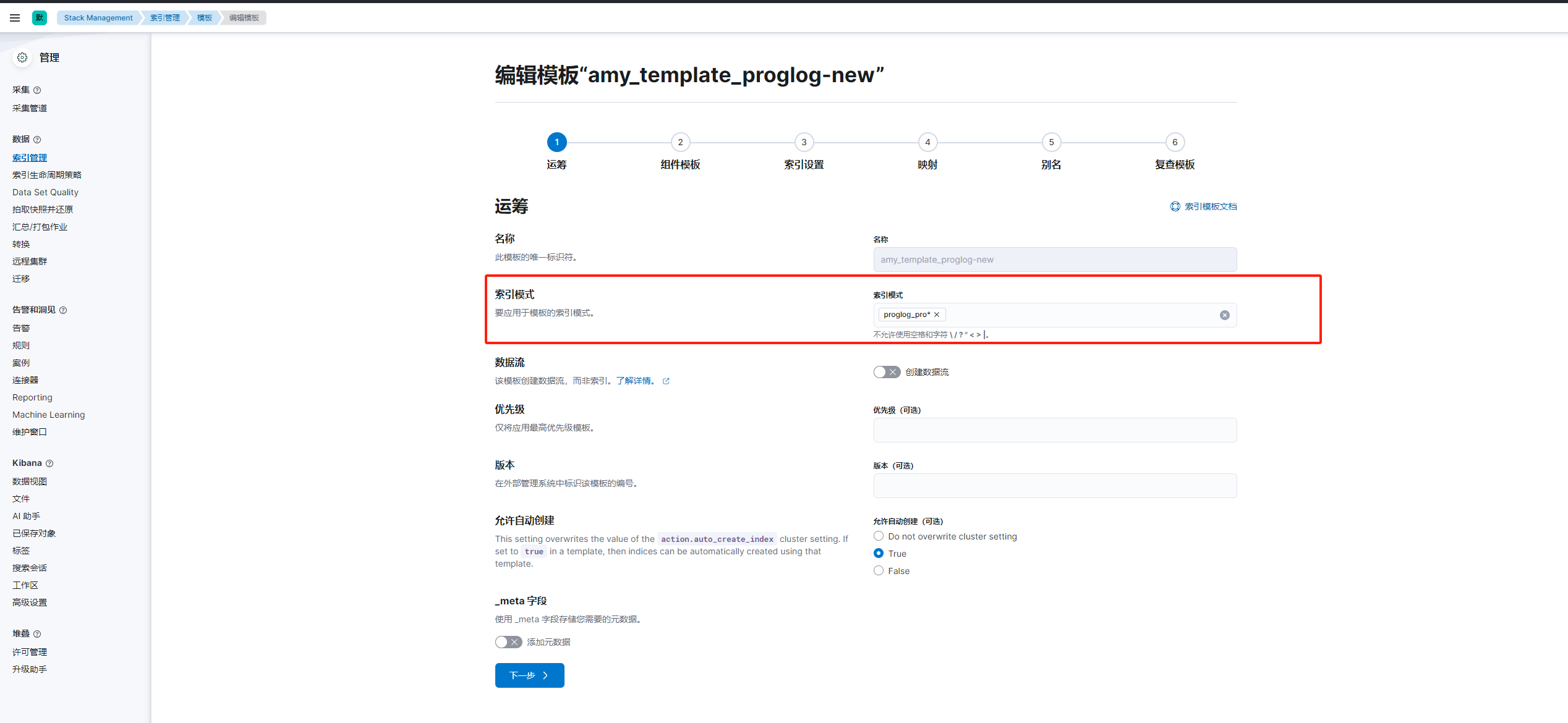Open 升级助手 in sidebar
The image size is (1568, 723).
coord(30,669)
